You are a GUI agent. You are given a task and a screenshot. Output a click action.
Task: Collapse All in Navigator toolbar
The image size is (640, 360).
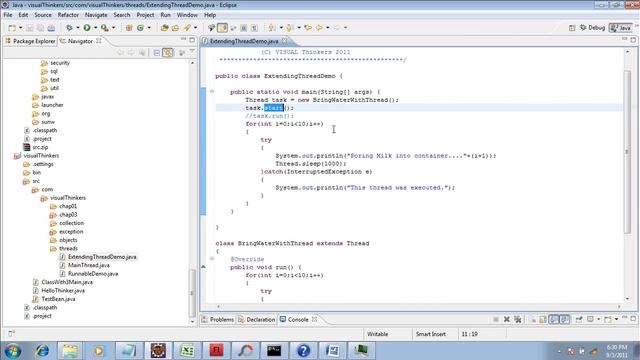pyautogui.click(x=157, y=53)
